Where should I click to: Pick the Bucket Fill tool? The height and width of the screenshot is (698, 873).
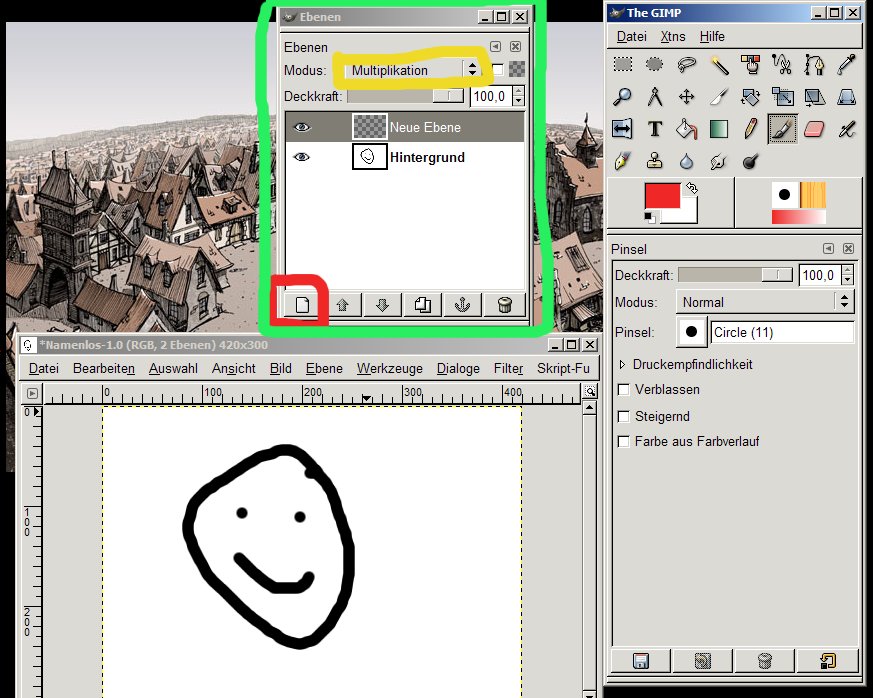click(686, 129)
